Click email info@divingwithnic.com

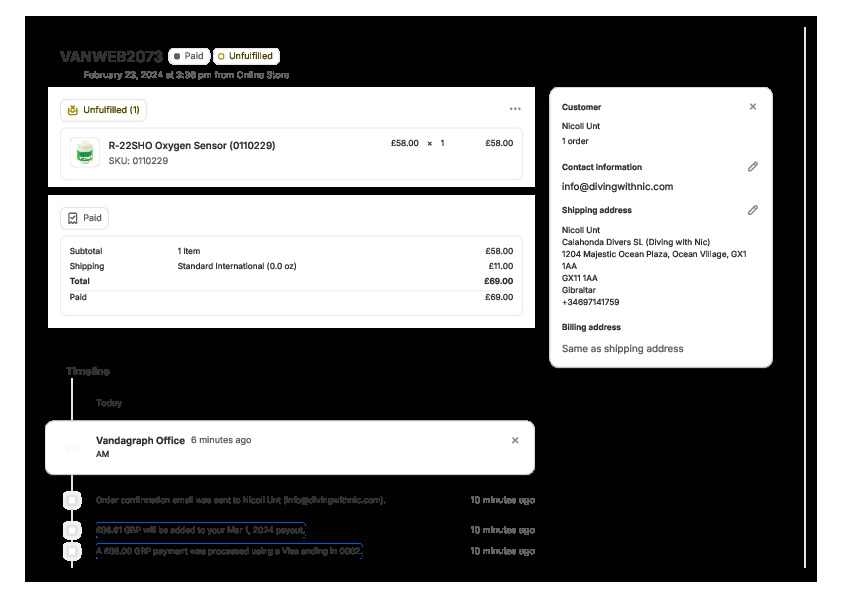click(617, 186)
